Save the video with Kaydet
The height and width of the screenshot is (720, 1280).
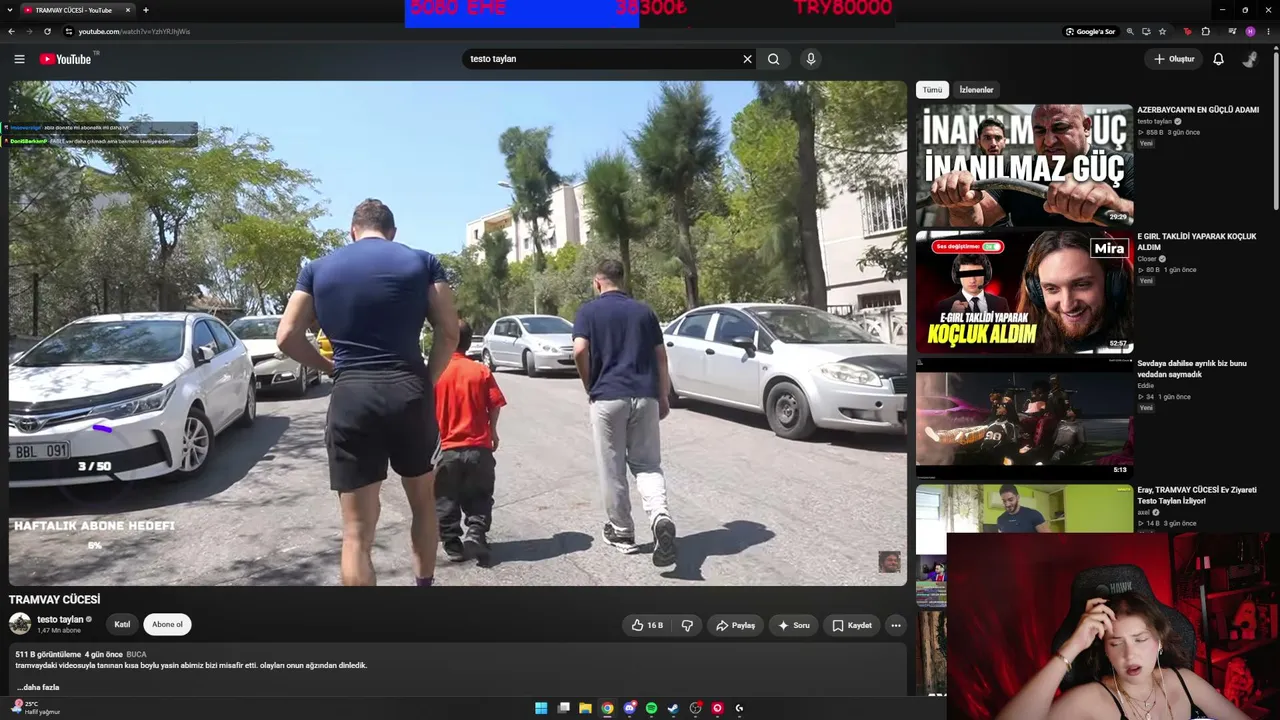point(852,625)
